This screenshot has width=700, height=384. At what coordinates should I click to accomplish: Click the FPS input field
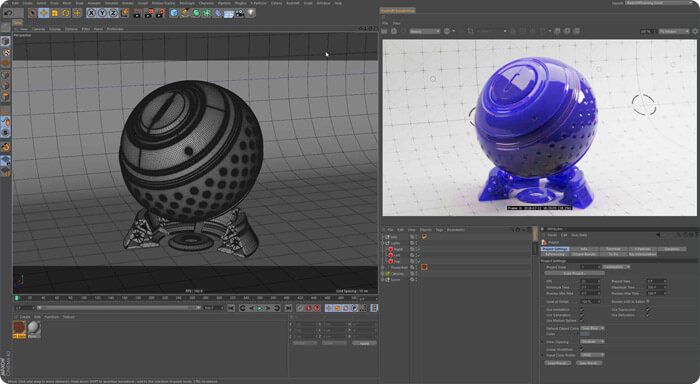[590, 281]
